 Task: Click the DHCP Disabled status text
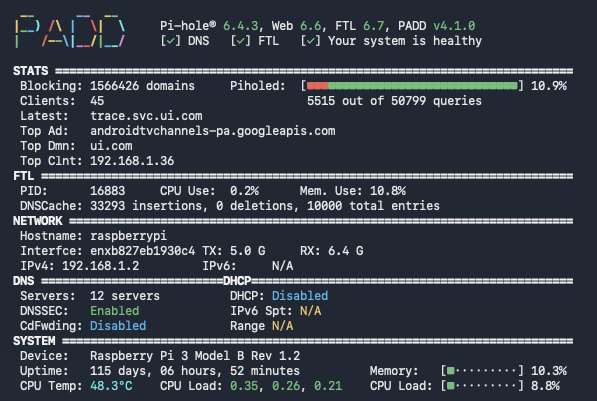[x=300, y=296]
